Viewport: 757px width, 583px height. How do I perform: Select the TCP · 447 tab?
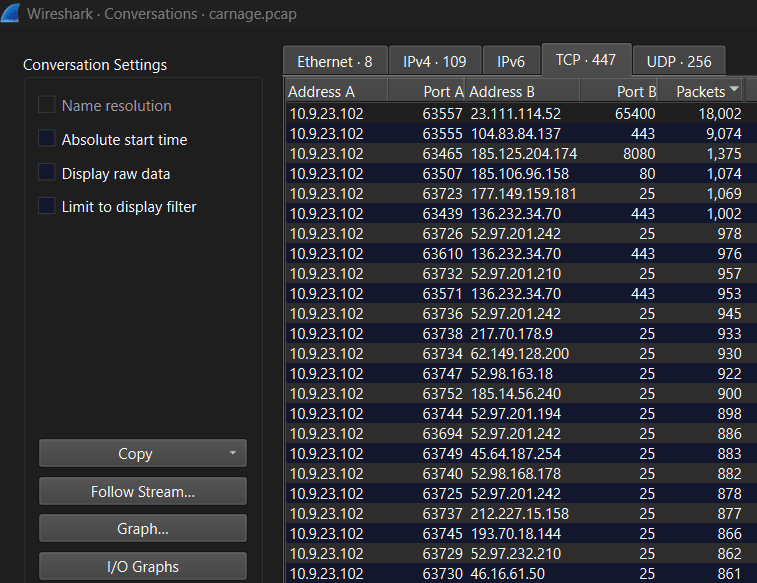(586, 59)
